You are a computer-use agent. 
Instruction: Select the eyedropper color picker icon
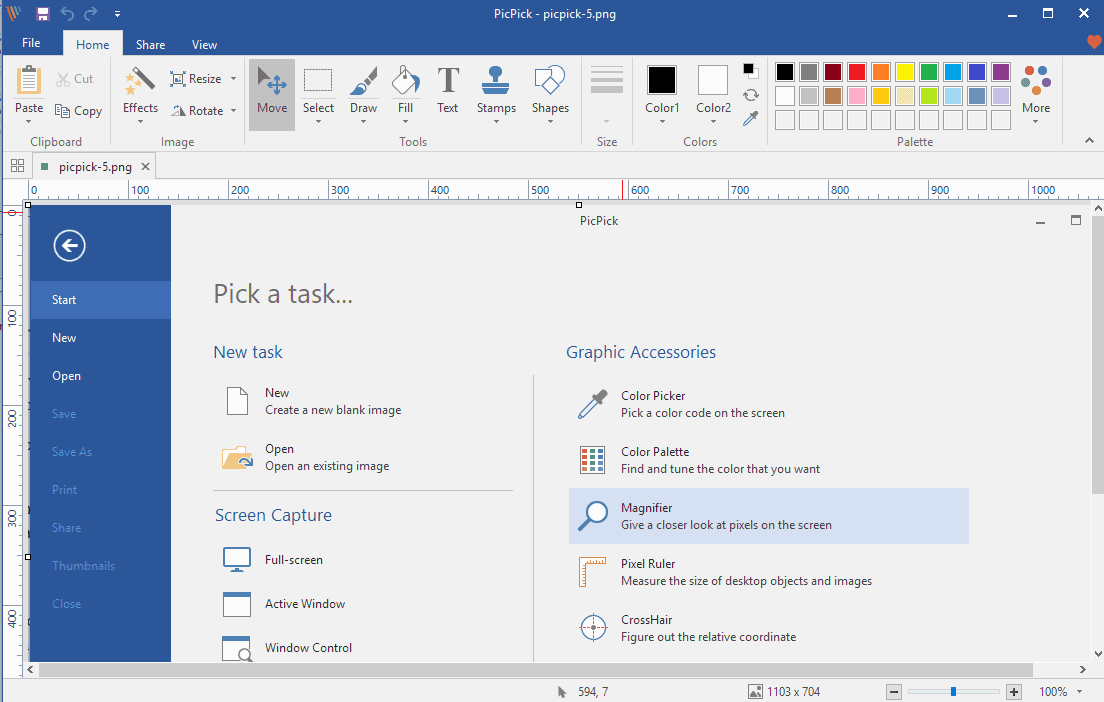(x=750, y=118)
